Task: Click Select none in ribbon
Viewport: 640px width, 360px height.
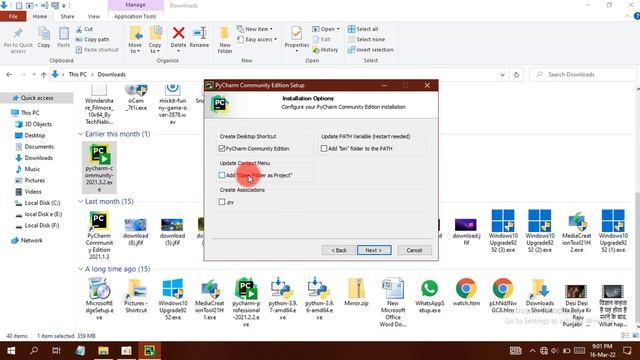Action: click(x=367, y=40)
